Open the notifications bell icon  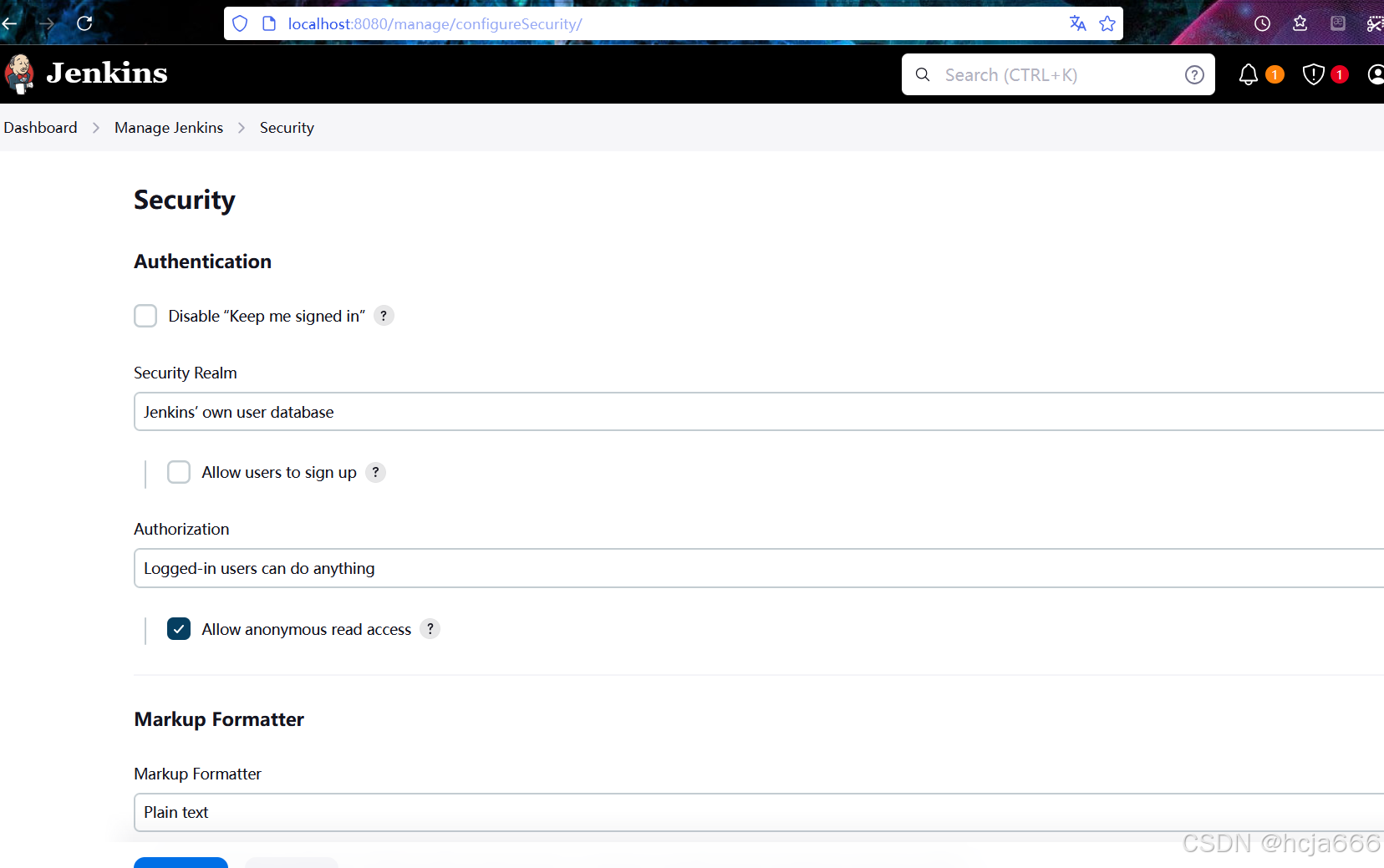click(x=1248, y=74)
